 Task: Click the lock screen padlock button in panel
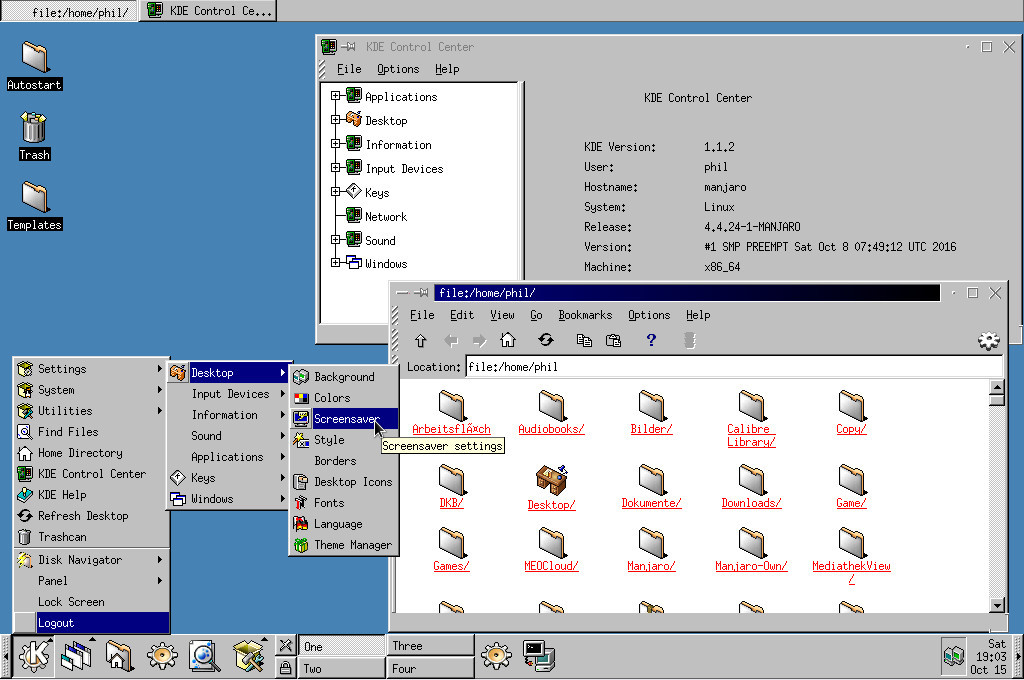tap(285, 668)
